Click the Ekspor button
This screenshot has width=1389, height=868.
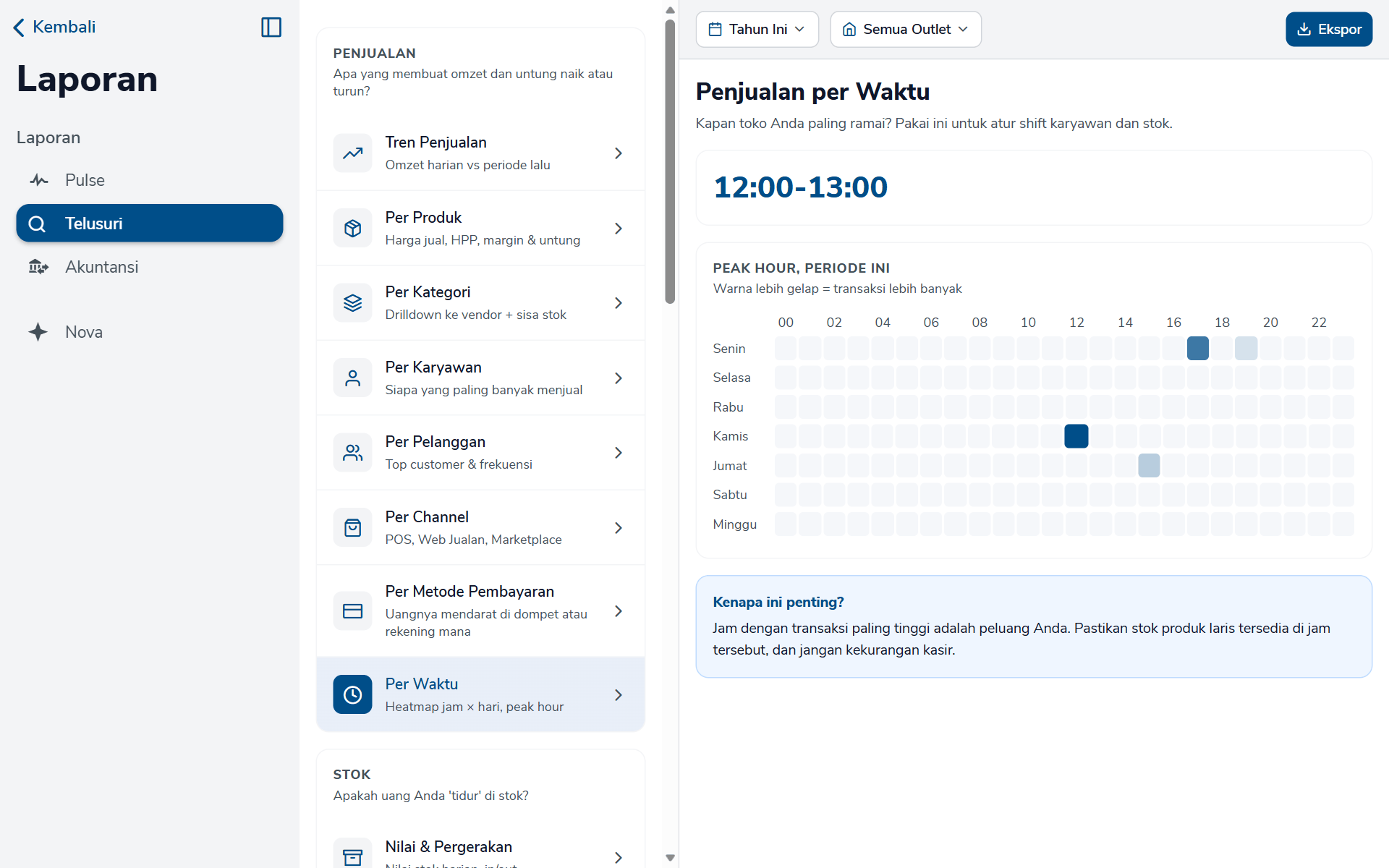coord(1328,30)
